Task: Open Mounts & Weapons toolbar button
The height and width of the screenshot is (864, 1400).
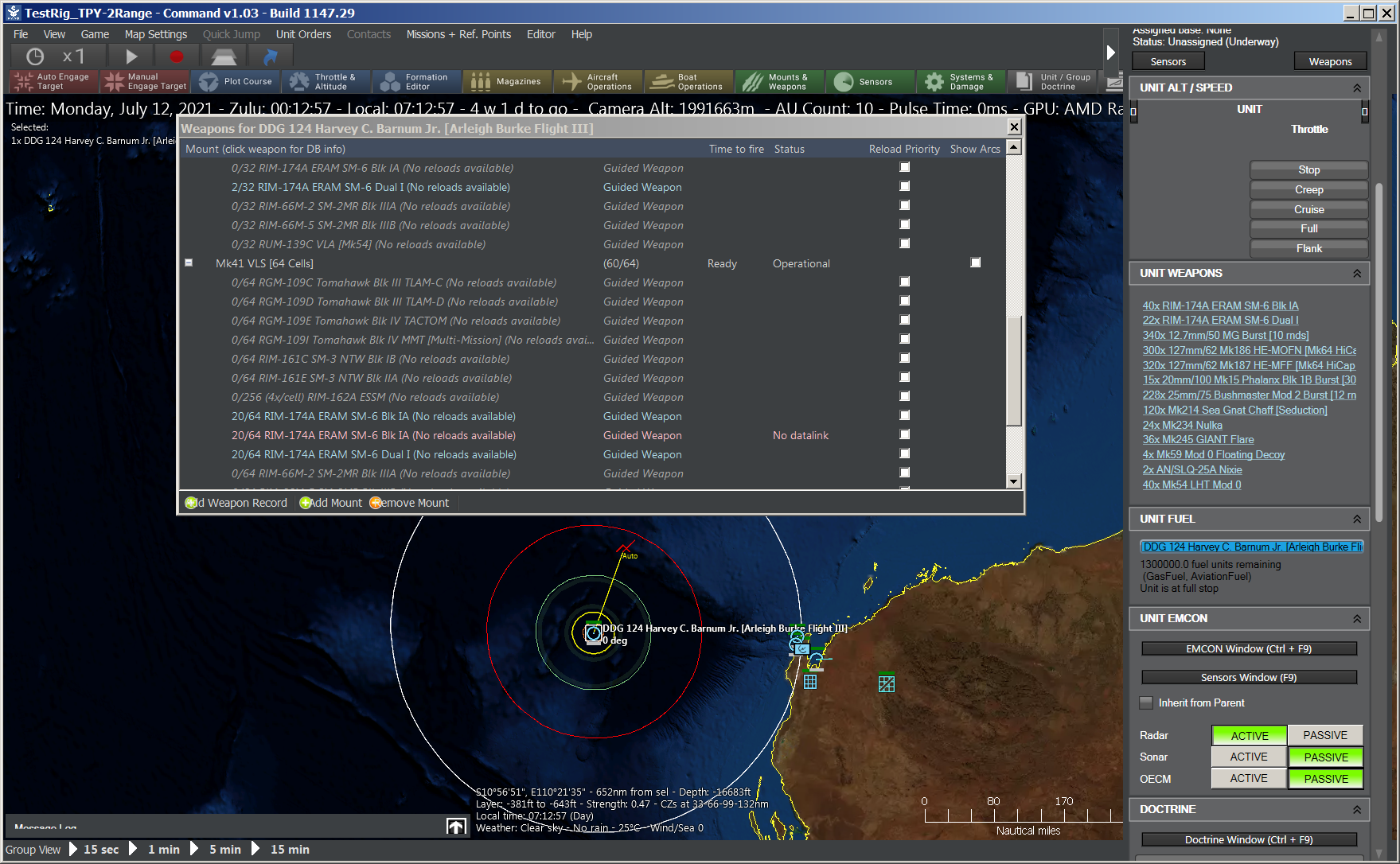Action: [x=779, y=81]
